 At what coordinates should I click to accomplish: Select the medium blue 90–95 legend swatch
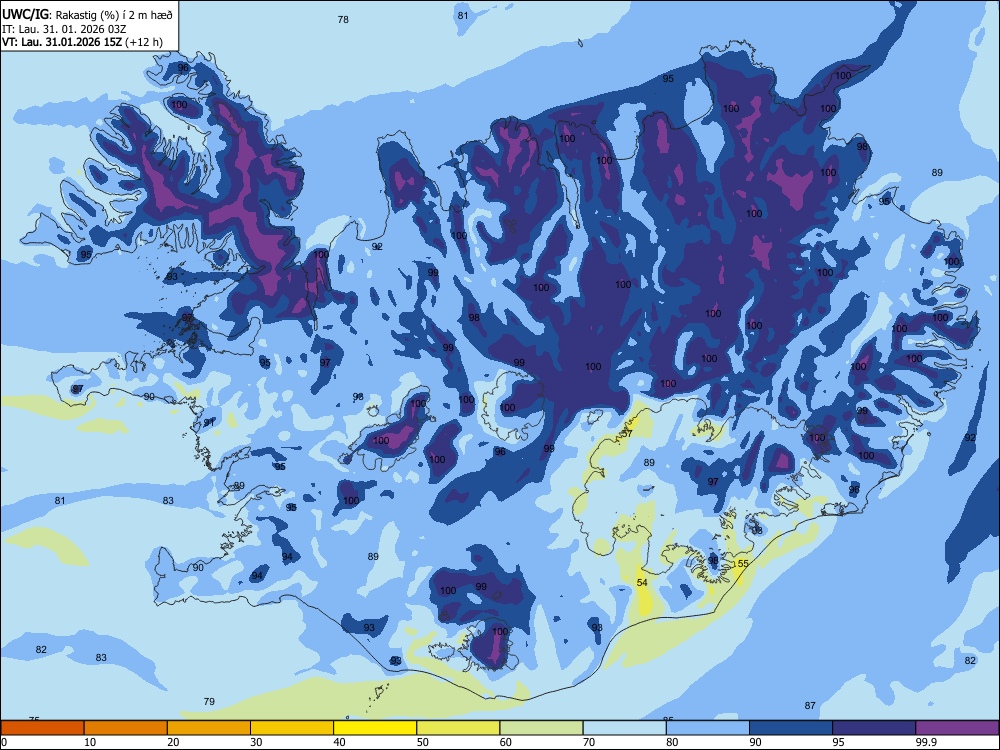pos(791,728)
